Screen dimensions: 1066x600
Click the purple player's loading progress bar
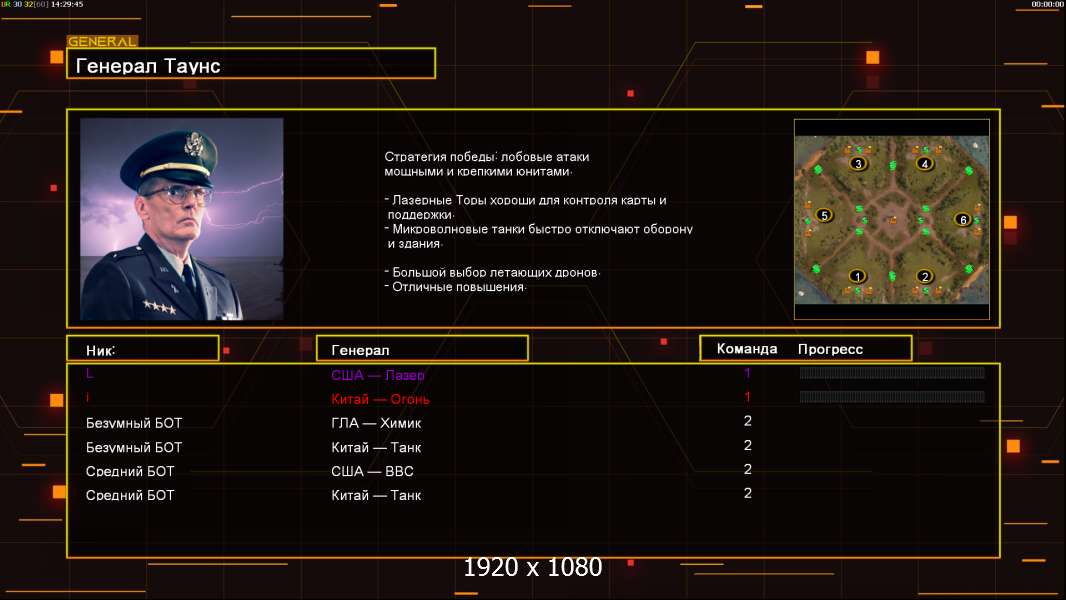tap(892, 372)
